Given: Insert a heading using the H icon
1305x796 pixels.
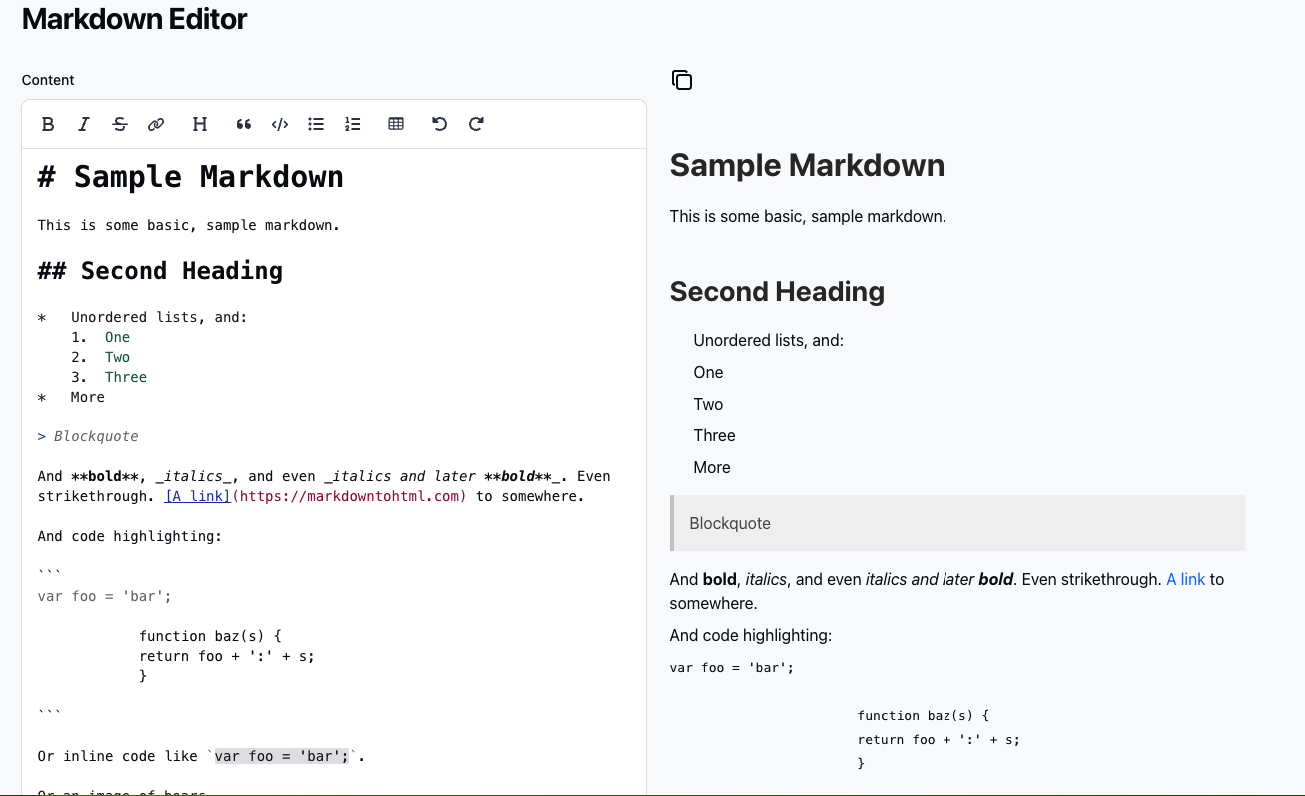Looking at the screenshot, I should click(x=199, y=123).
